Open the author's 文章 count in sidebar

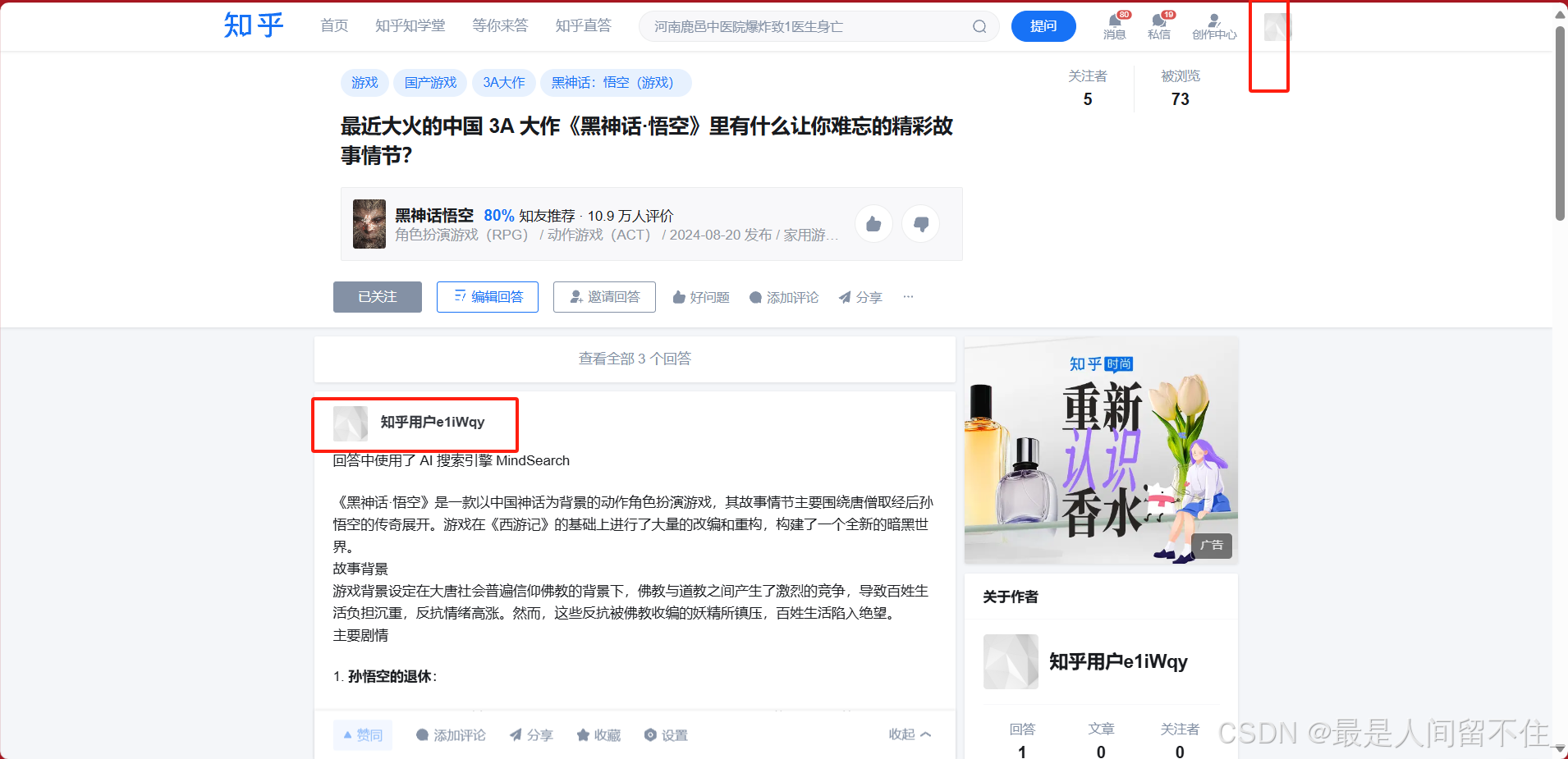pos(1101,740)
